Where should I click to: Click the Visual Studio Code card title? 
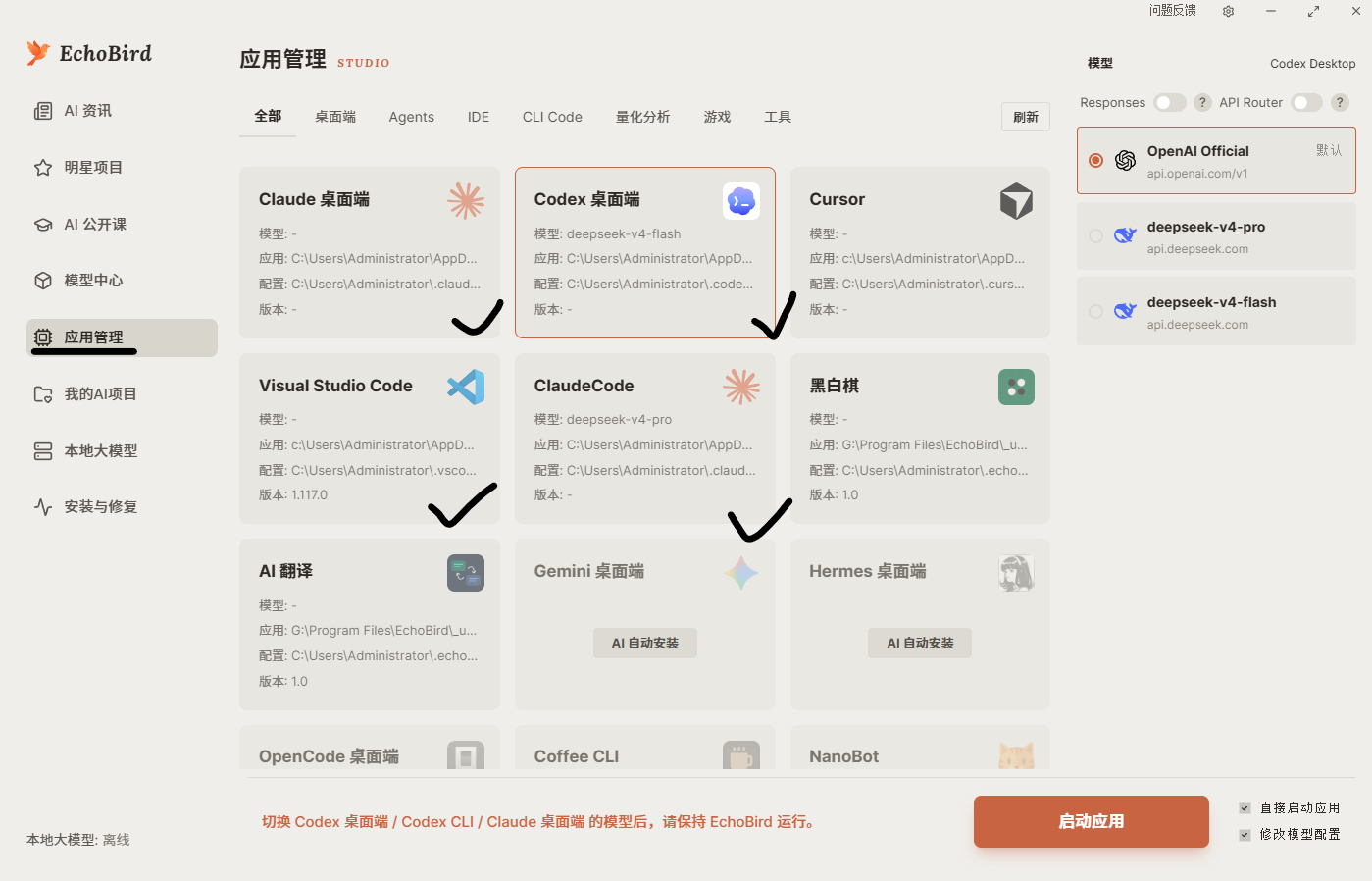coord(335,386)
